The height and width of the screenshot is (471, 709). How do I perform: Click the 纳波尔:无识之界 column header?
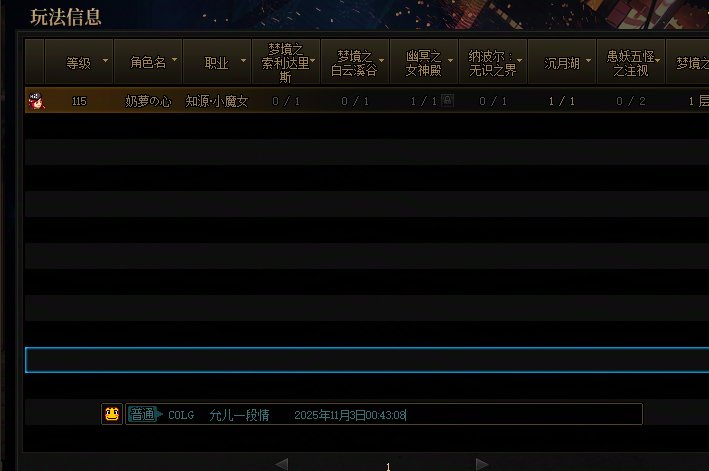coord(492,62)
